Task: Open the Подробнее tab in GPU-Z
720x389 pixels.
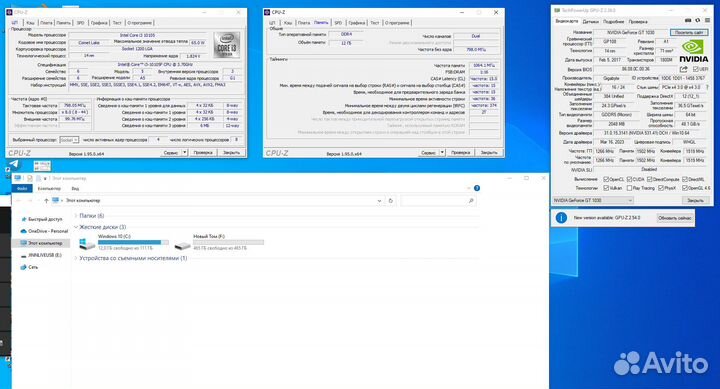Action: pos(613,22)
